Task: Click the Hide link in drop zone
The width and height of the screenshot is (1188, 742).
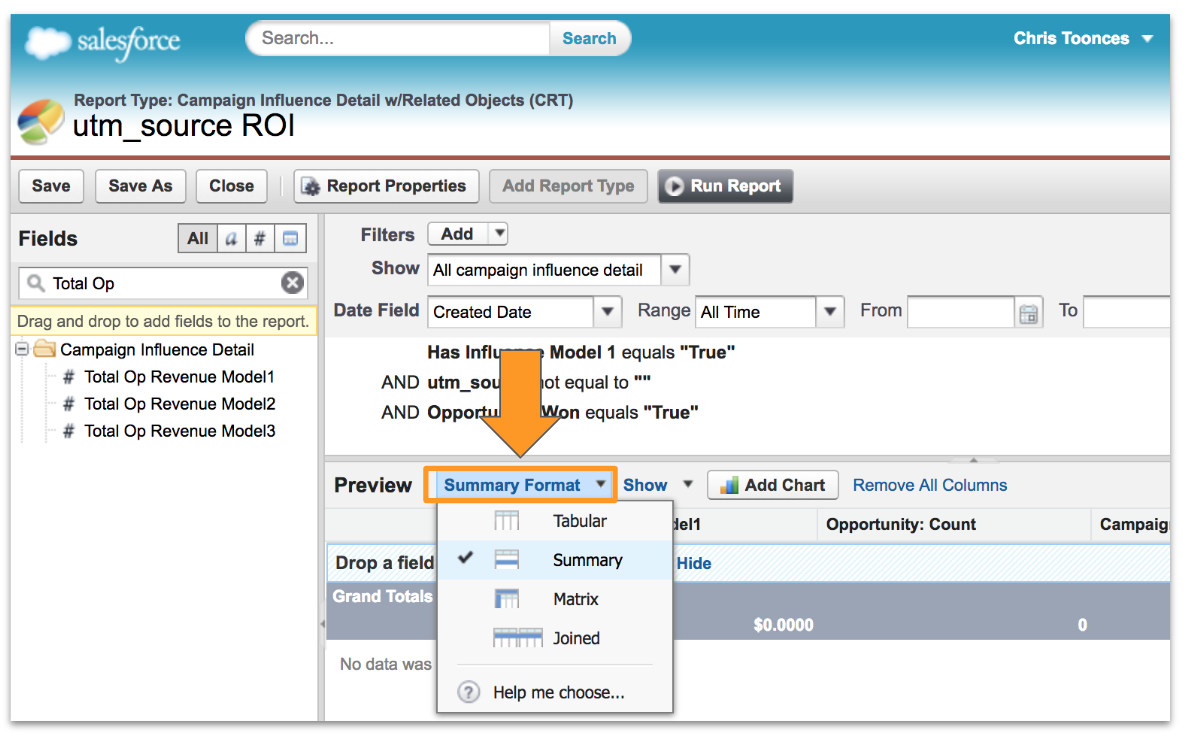Action: click(x=694, y=563)
